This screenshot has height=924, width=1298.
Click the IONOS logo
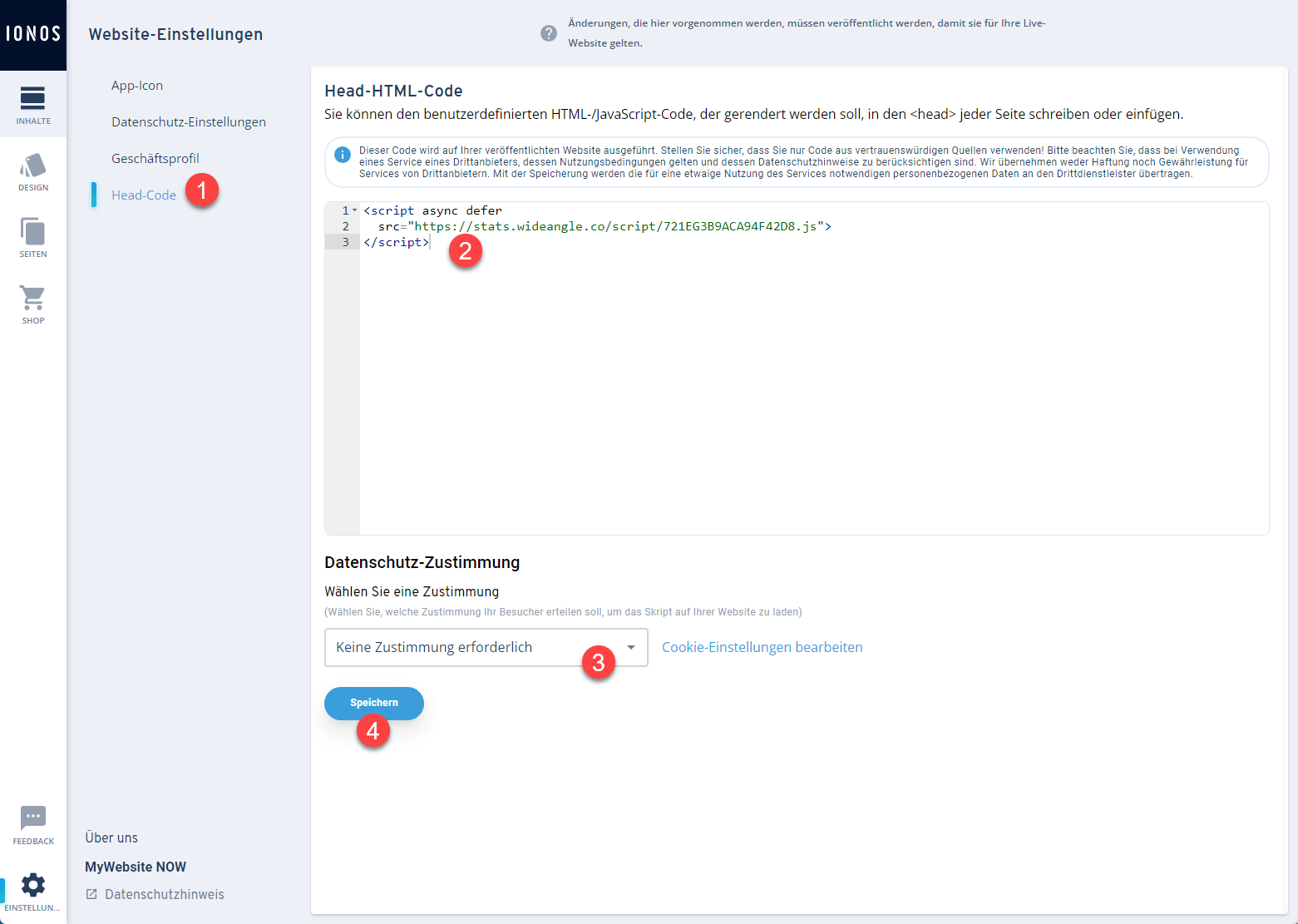(x=33, y=34)
